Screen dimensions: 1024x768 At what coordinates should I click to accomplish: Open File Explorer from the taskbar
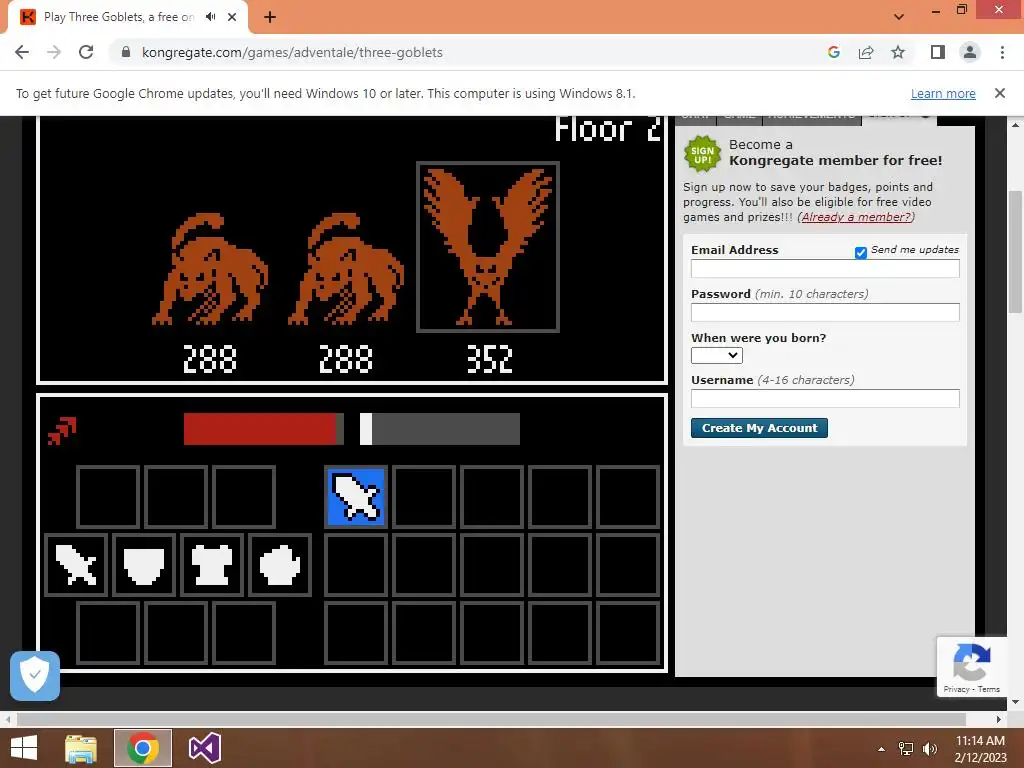point(81,748)
